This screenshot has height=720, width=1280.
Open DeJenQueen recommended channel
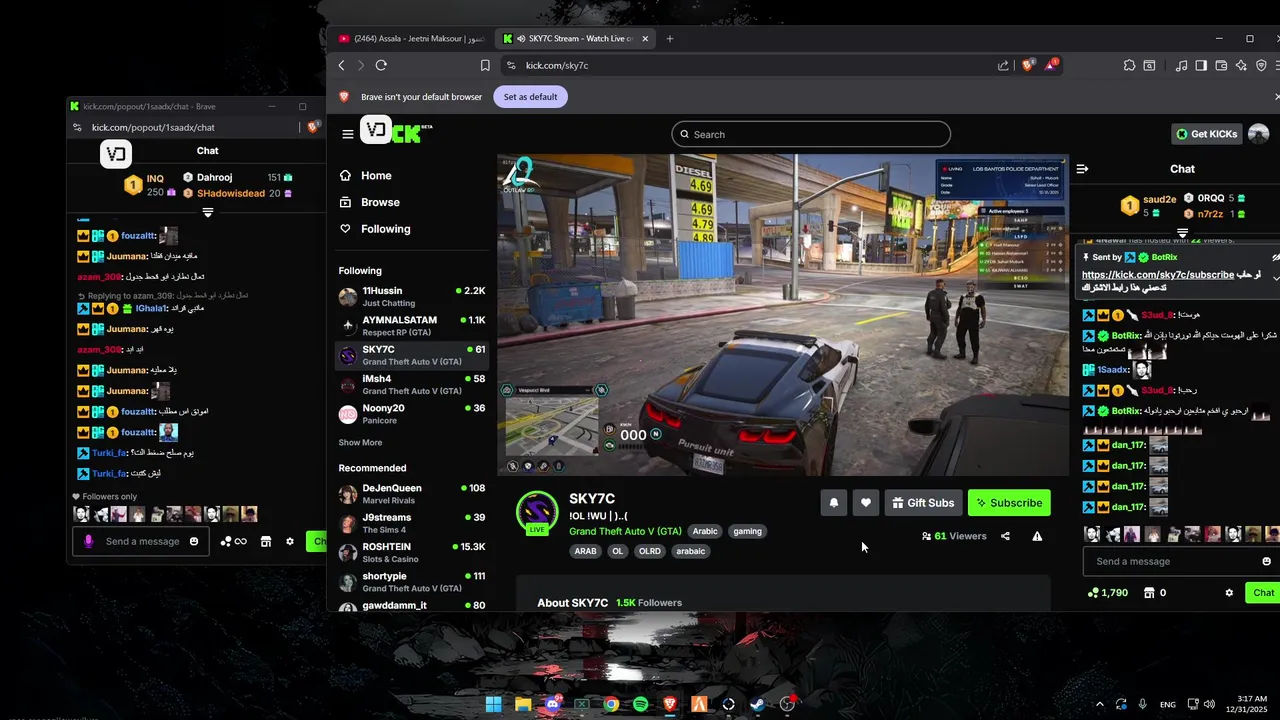click(412, 494)
